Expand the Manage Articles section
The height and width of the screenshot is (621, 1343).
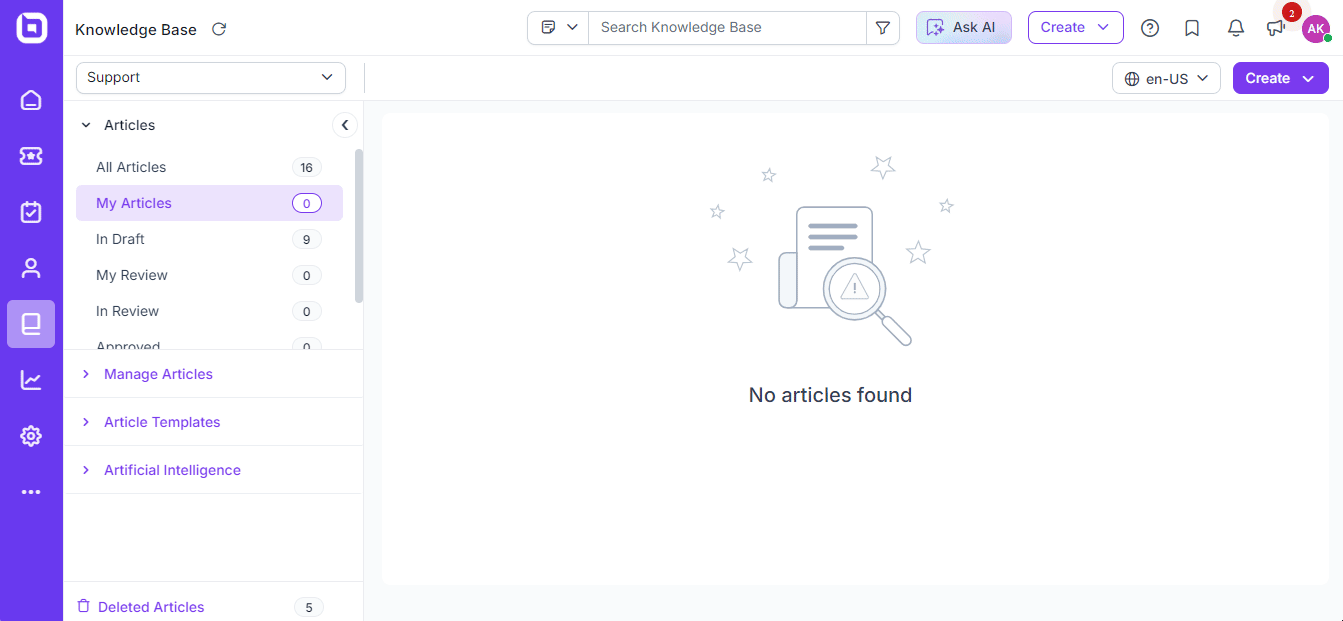click(x=86, y=374)
